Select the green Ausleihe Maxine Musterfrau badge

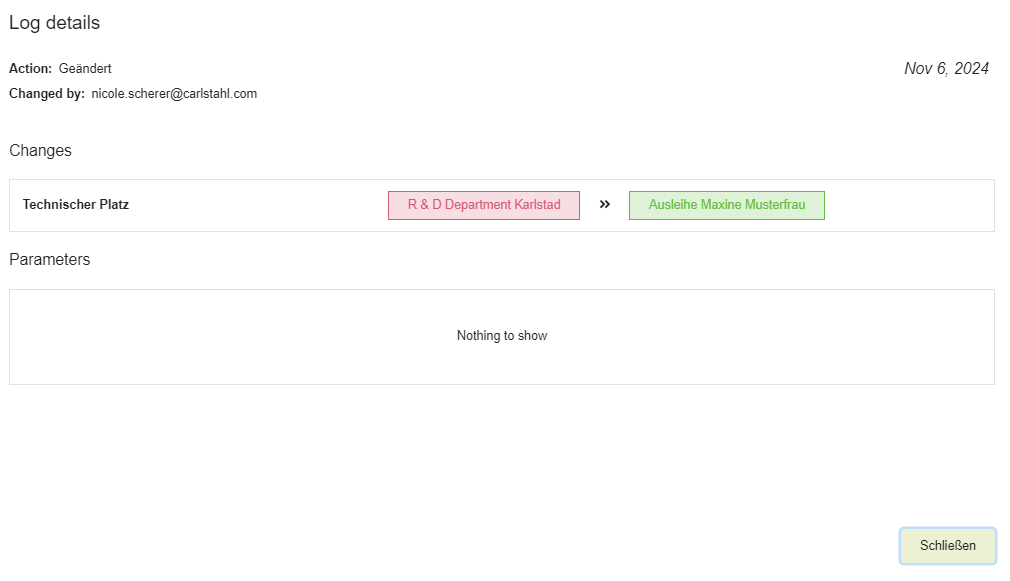726,205
